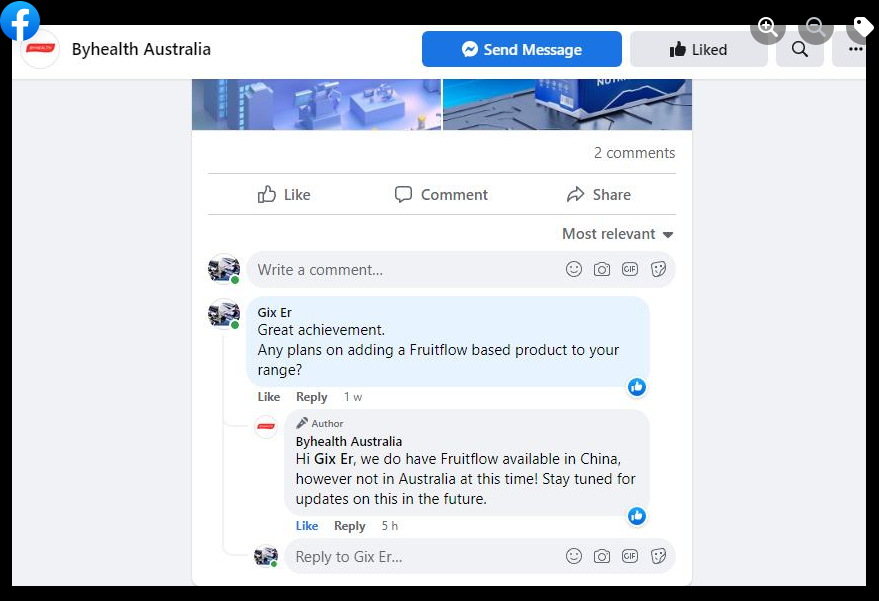
Task: Click the Comment button on the post
Action: [x=441, y=195]
